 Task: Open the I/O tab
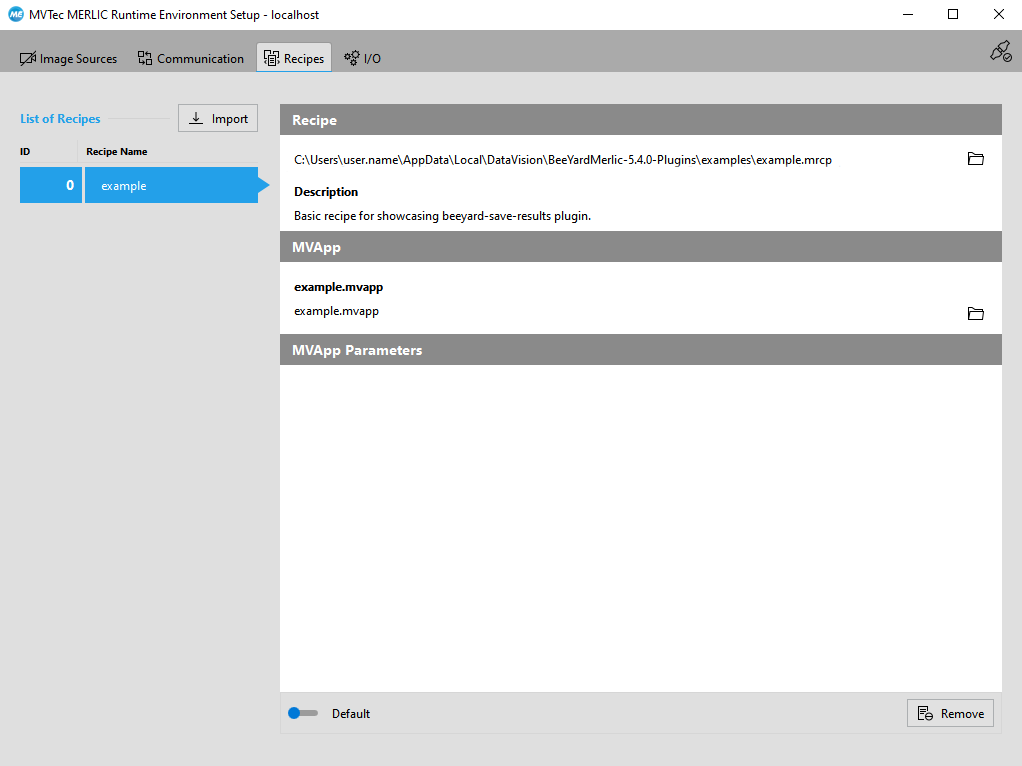362,58
